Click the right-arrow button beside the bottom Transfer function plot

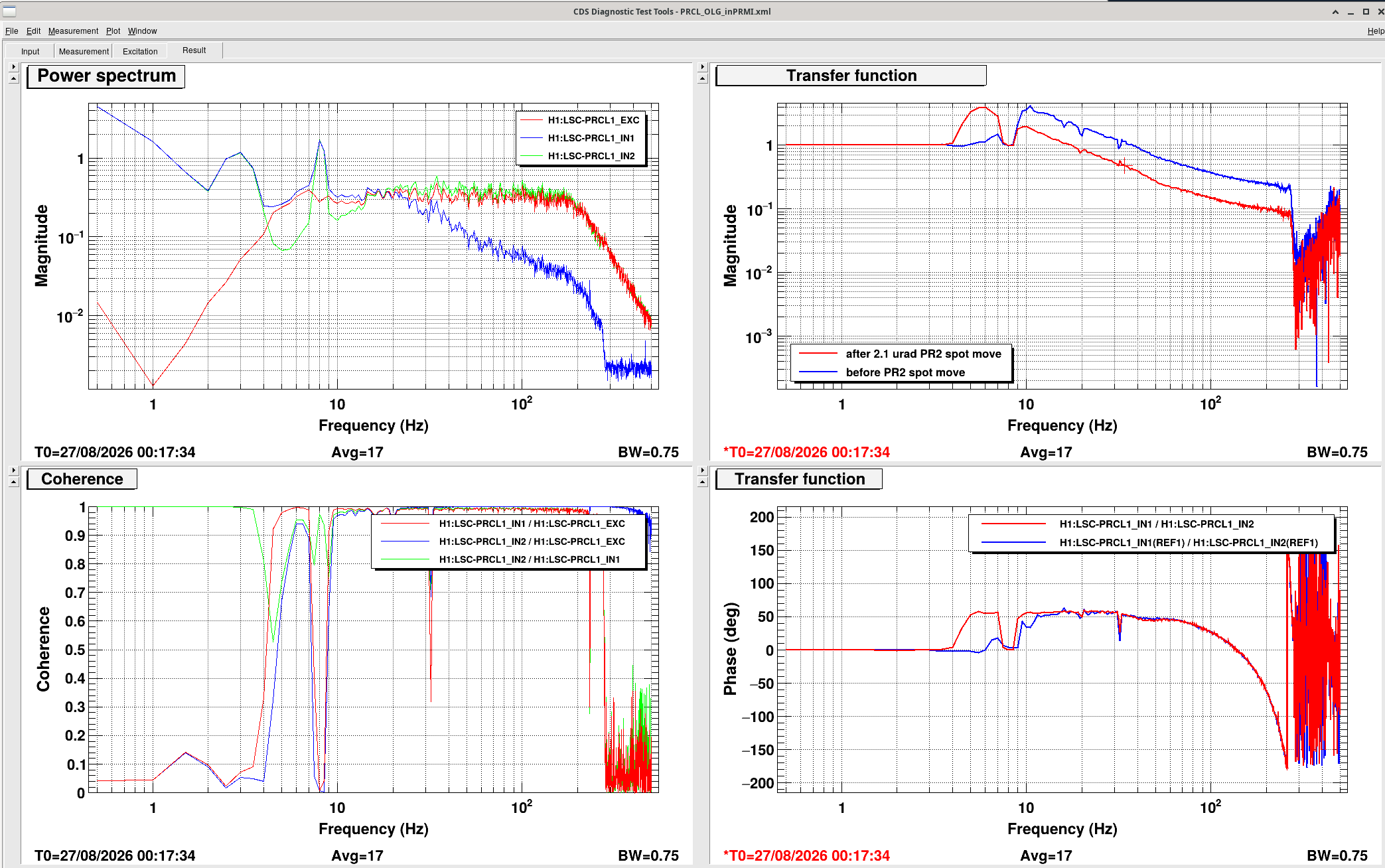[703, 470]
